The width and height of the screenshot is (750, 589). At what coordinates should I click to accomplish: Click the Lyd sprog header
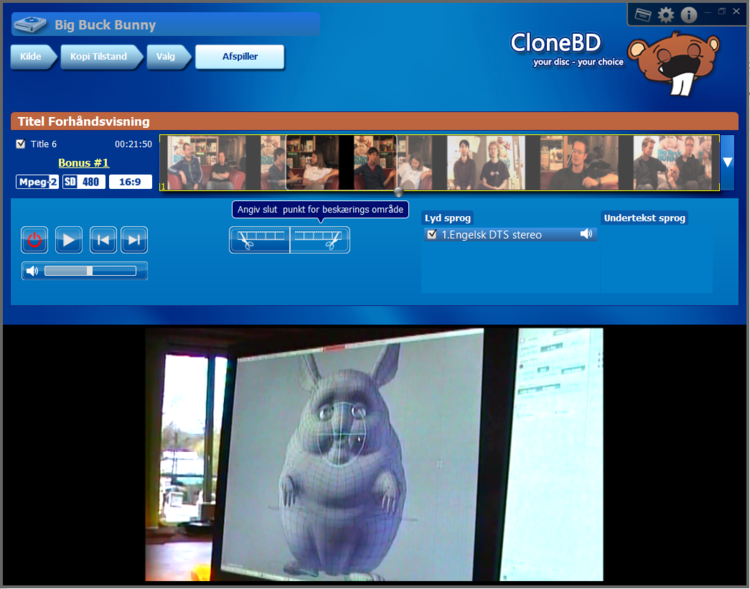point(448,218)
